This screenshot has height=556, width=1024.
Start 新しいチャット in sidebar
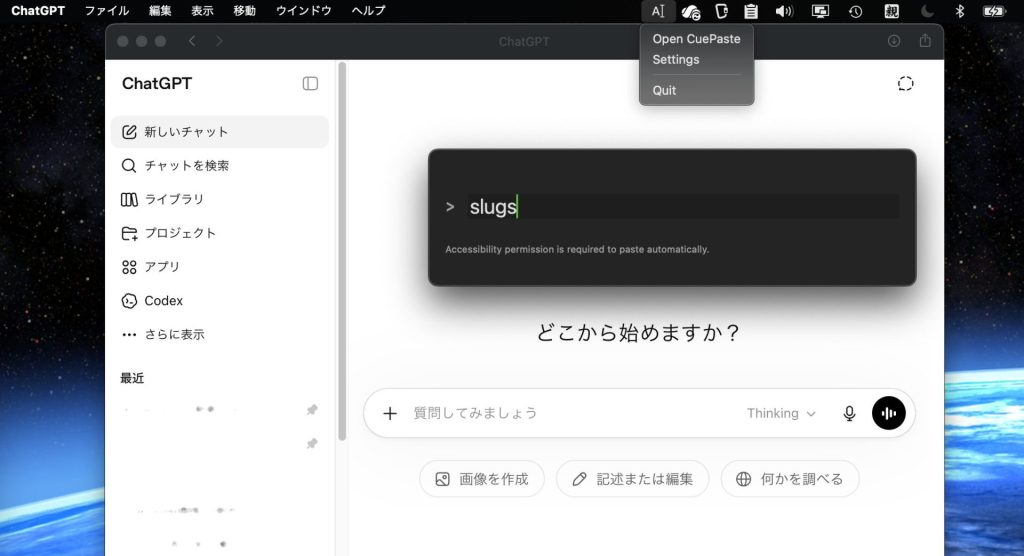tap(220, 132)
